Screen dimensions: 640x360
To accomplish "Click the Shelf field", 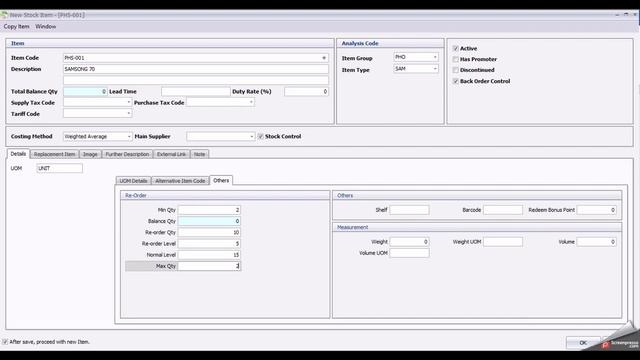I will tap(409, 210).
